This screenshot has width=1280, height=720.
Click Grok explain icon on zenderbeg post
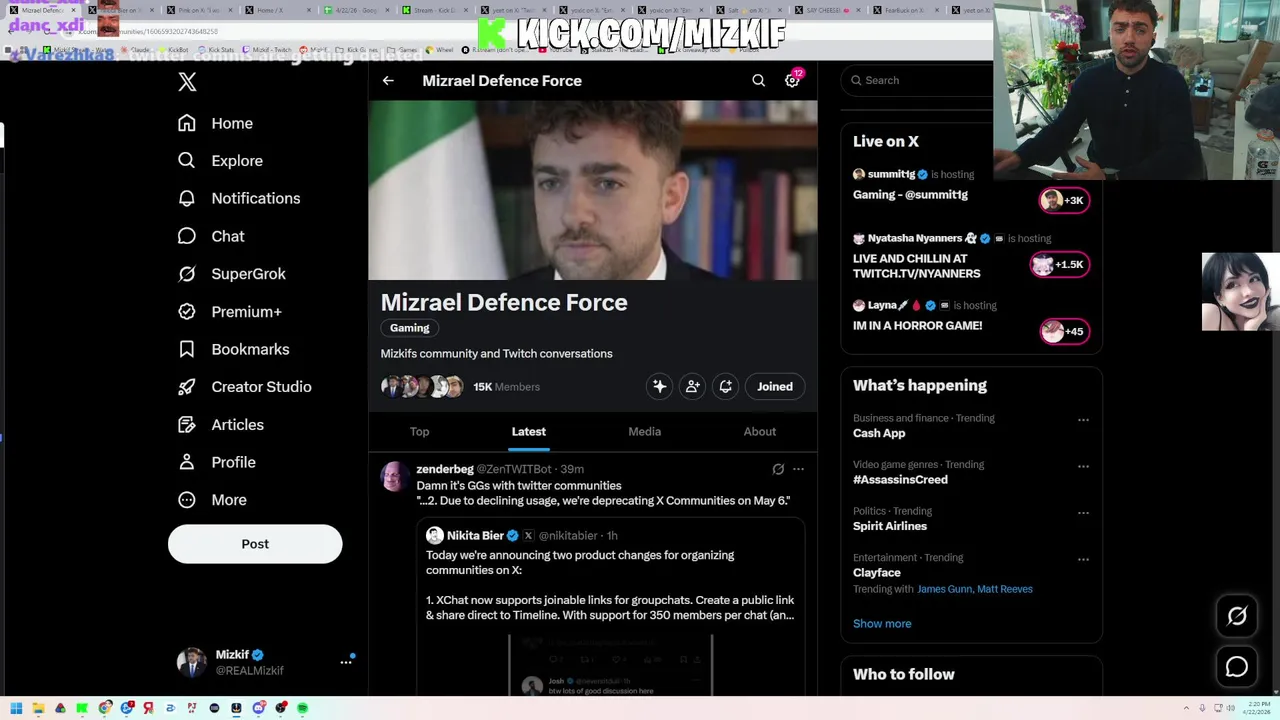(778, 469)
